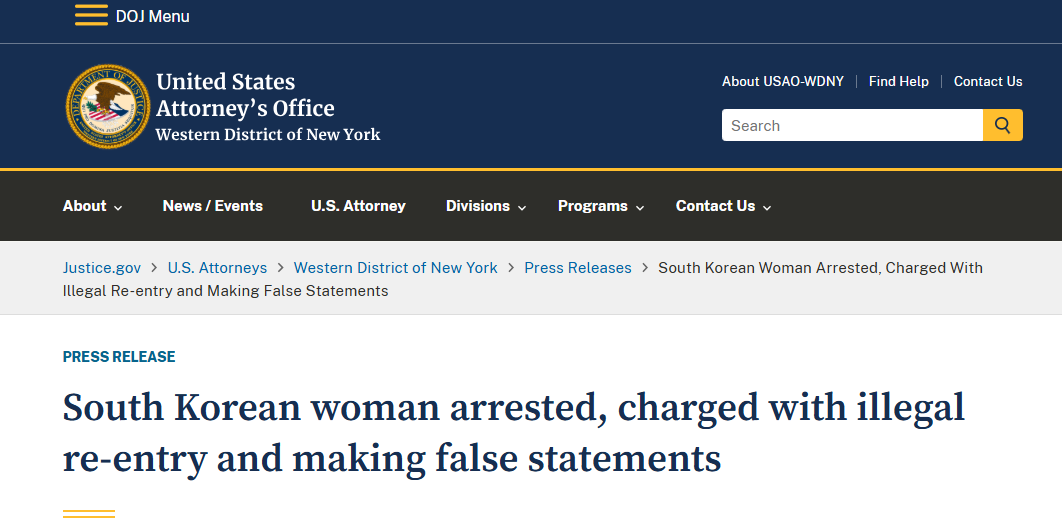Expand the Divisions dropdown chevron

[x=522, y=207]
